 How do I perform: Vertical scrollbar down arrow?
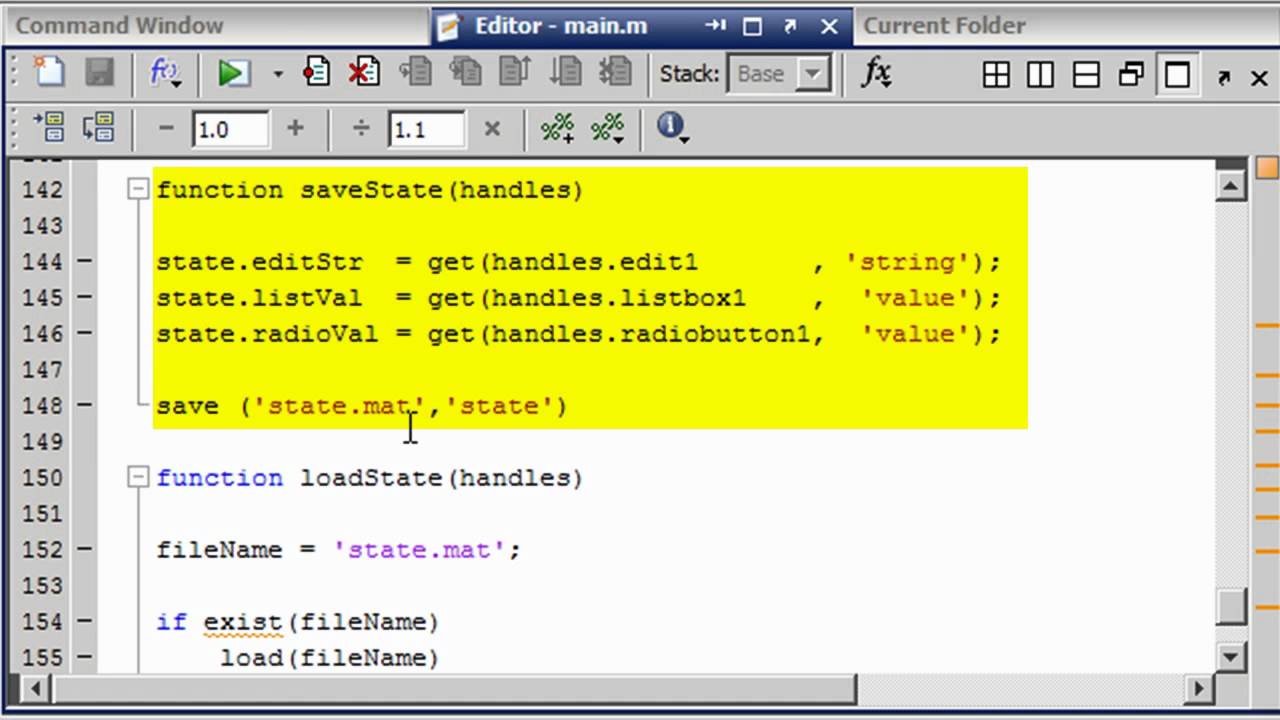(1231, 656)
